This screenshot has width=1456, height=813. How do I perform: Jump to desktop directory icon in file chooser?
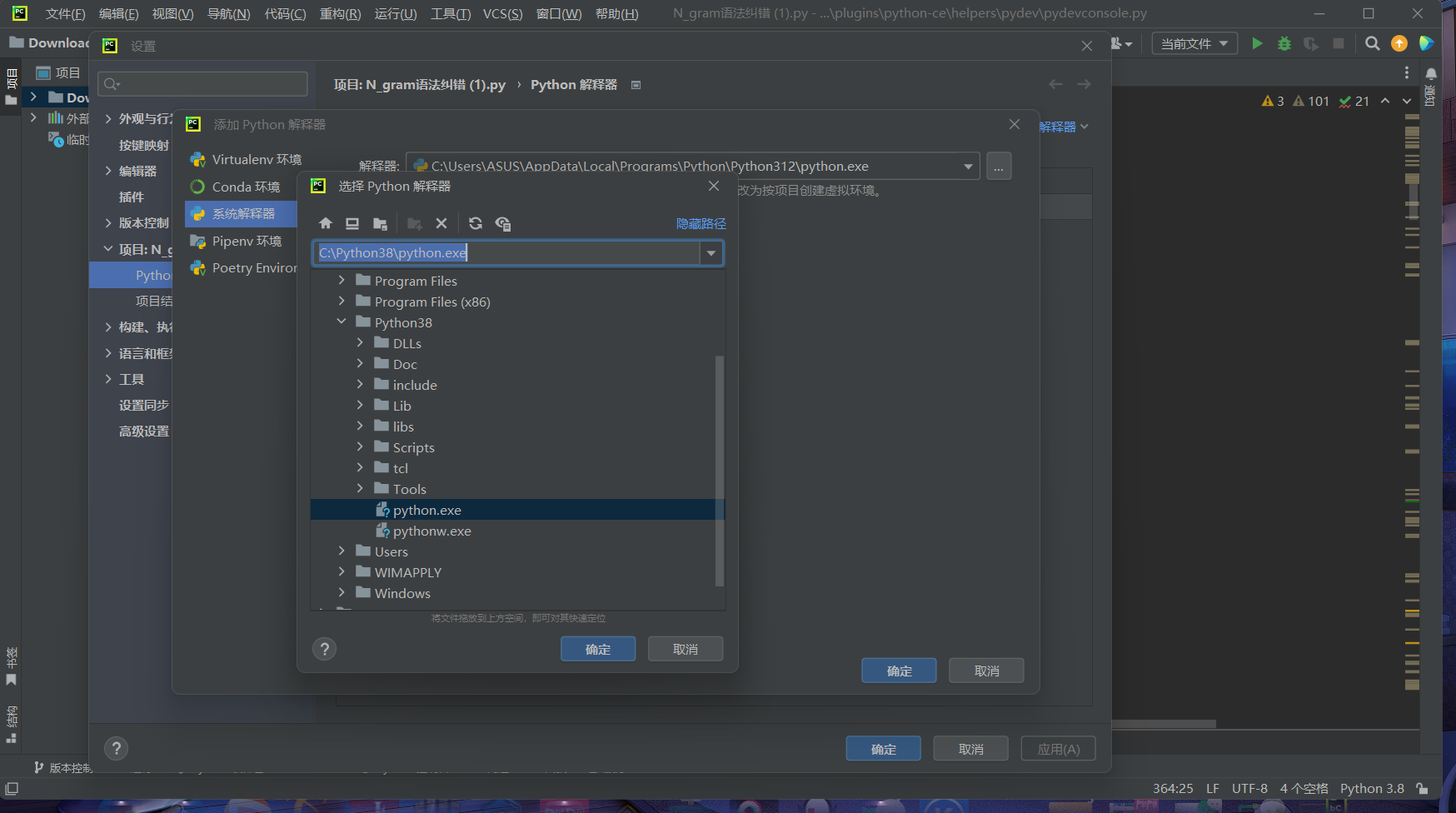[x=352, y=223]
